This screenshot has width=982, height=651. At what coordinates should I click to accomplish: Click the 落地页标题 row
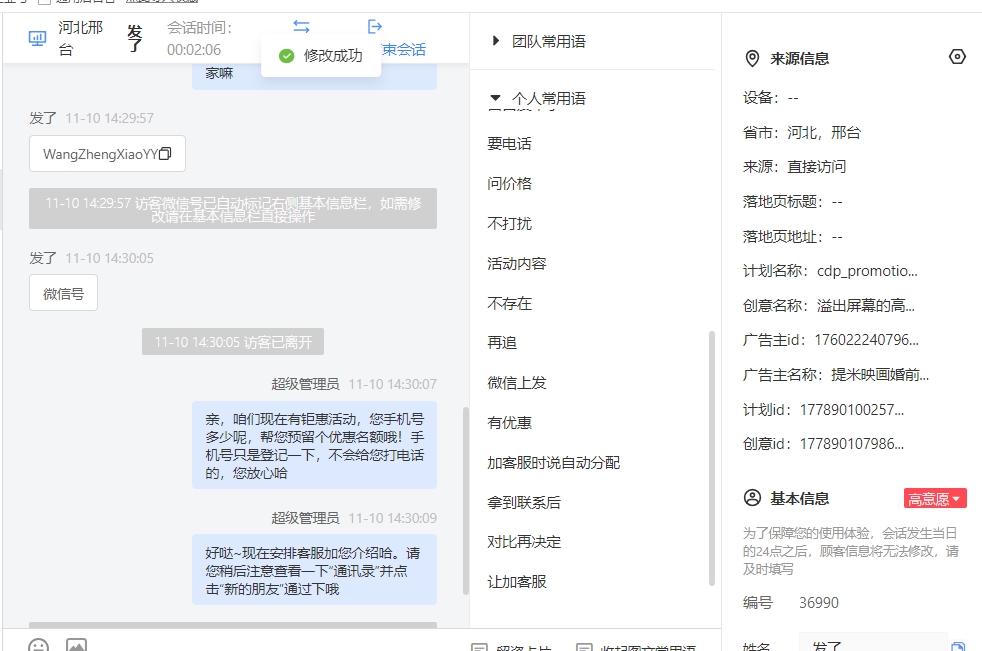[x=793, y=202]
